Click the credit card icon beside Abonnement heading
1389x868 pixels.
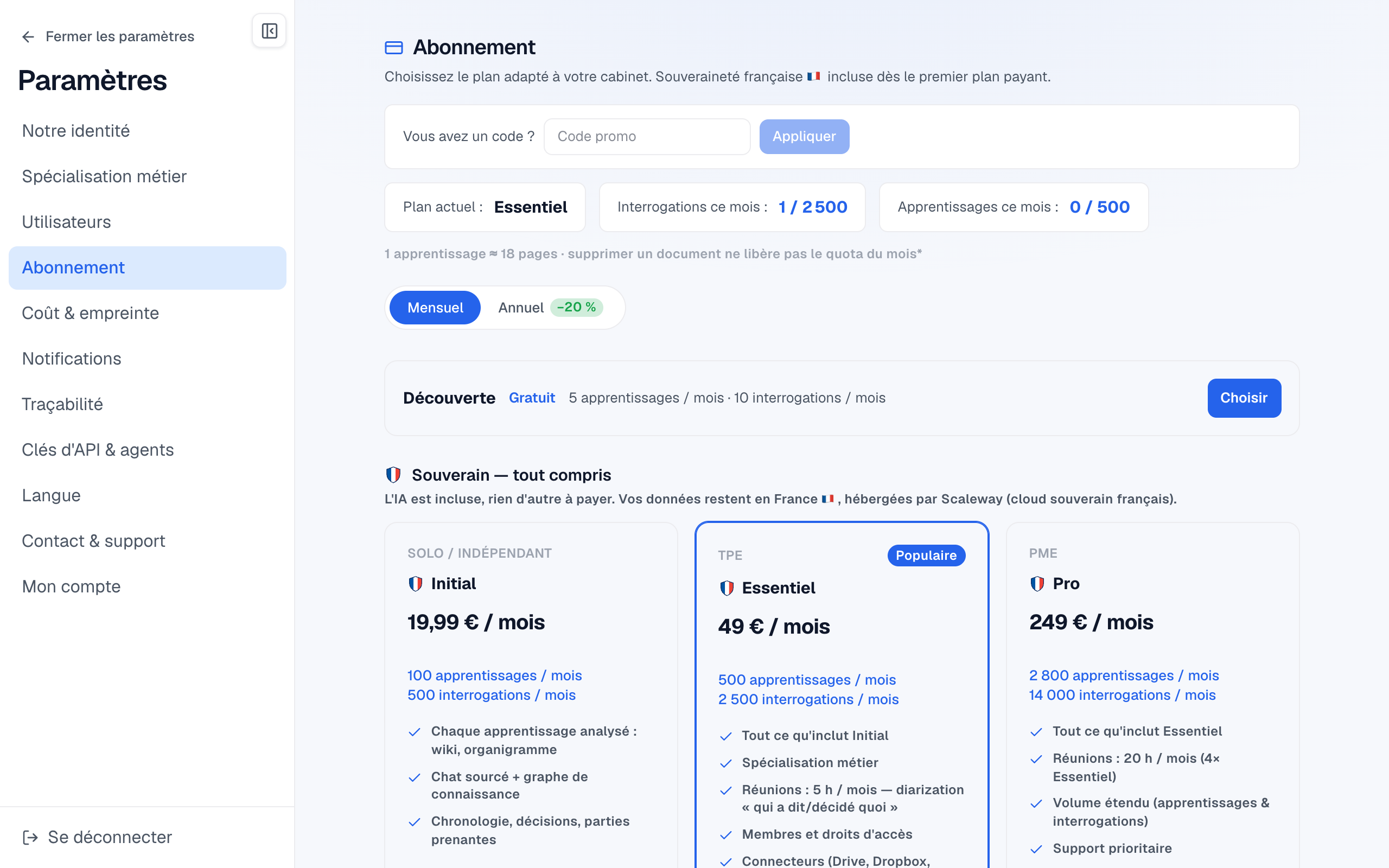(x=394, y=48)
